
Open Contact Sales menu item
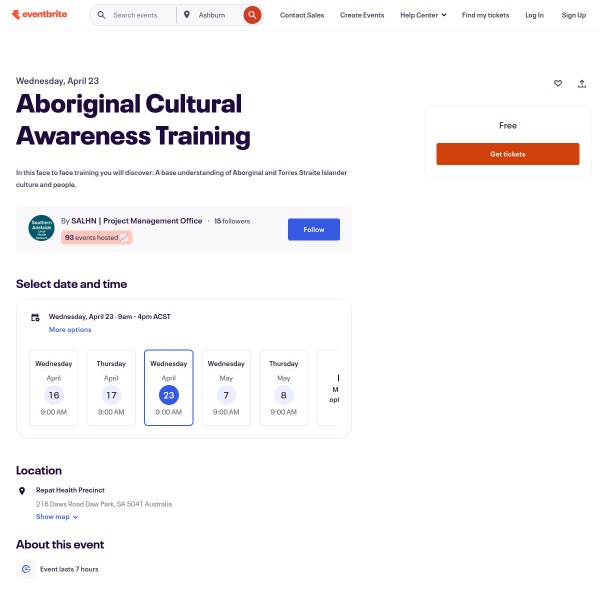[302, 15]
